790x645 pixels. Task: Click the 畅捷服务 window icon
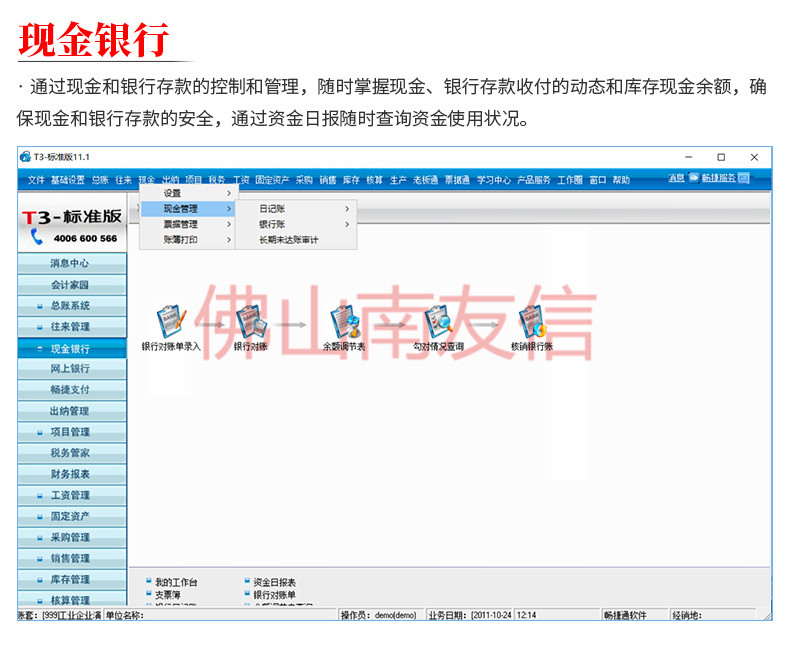(x=744, y=177)
